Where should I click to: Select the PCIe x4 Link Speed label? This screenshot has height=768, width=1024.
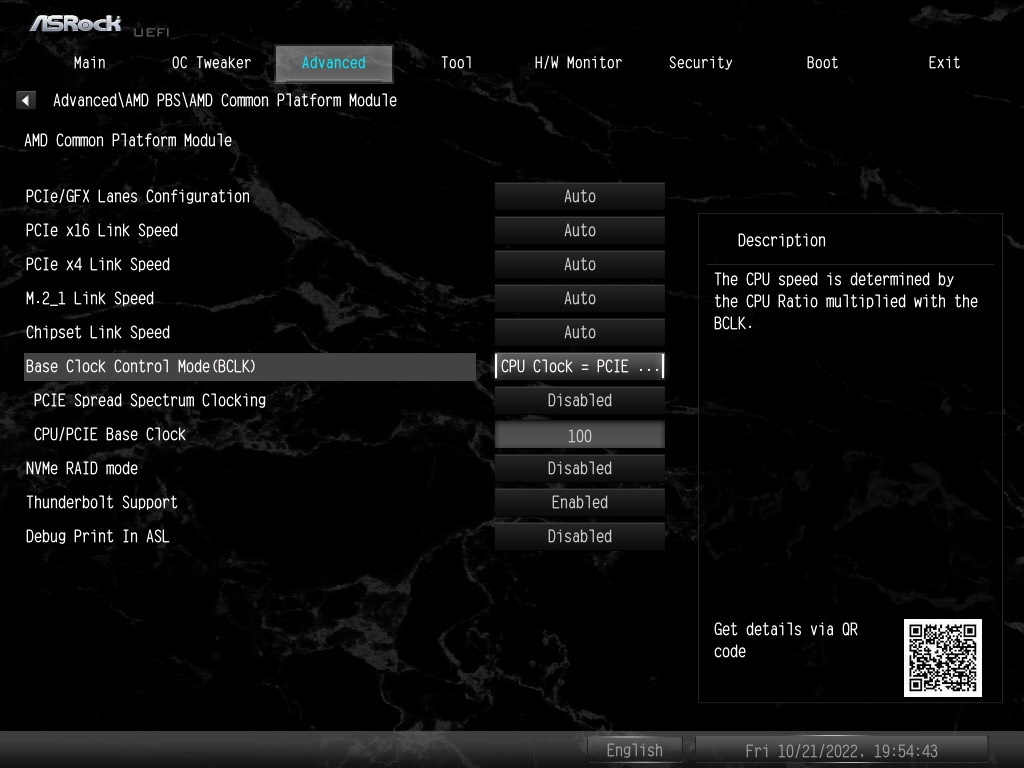click(98, 264)
